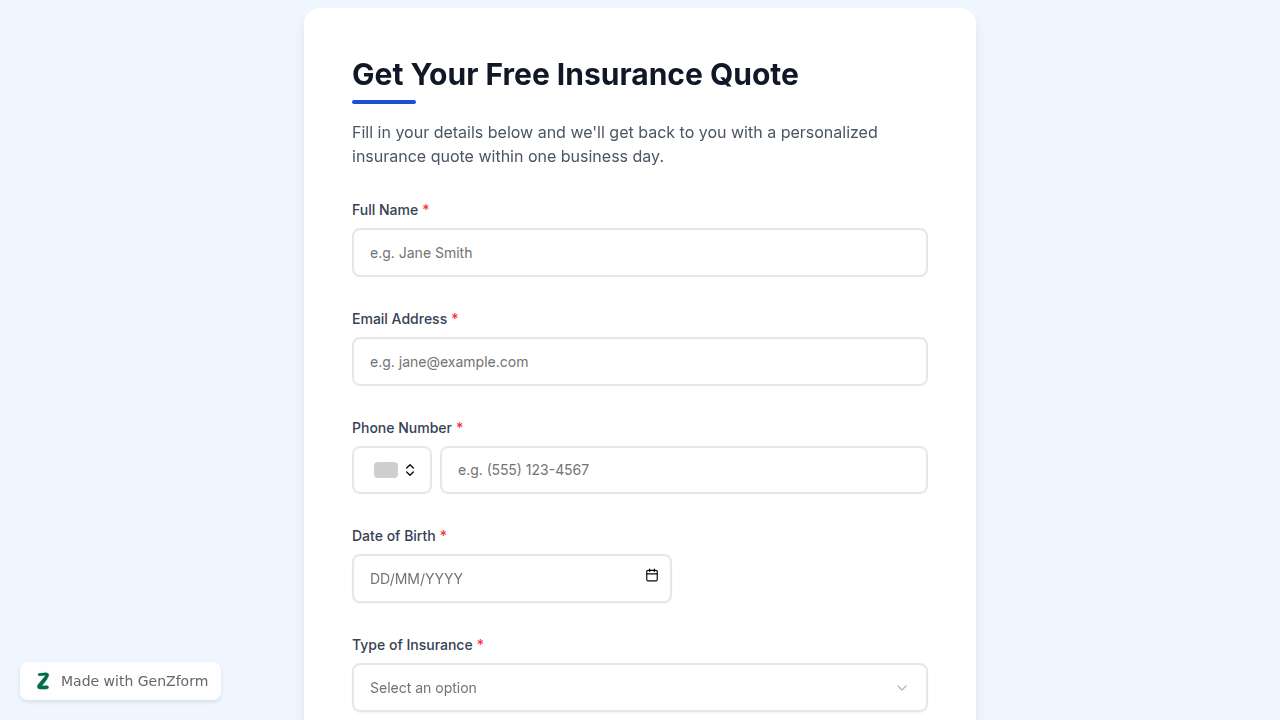Click the Phone Number label
1280x720 pixels.
(x=402, y=428)
